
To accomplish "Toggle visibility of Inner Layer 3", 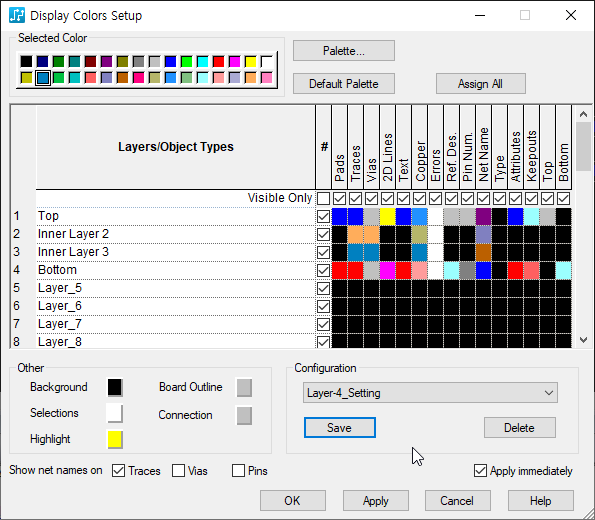I will (323, 252).
